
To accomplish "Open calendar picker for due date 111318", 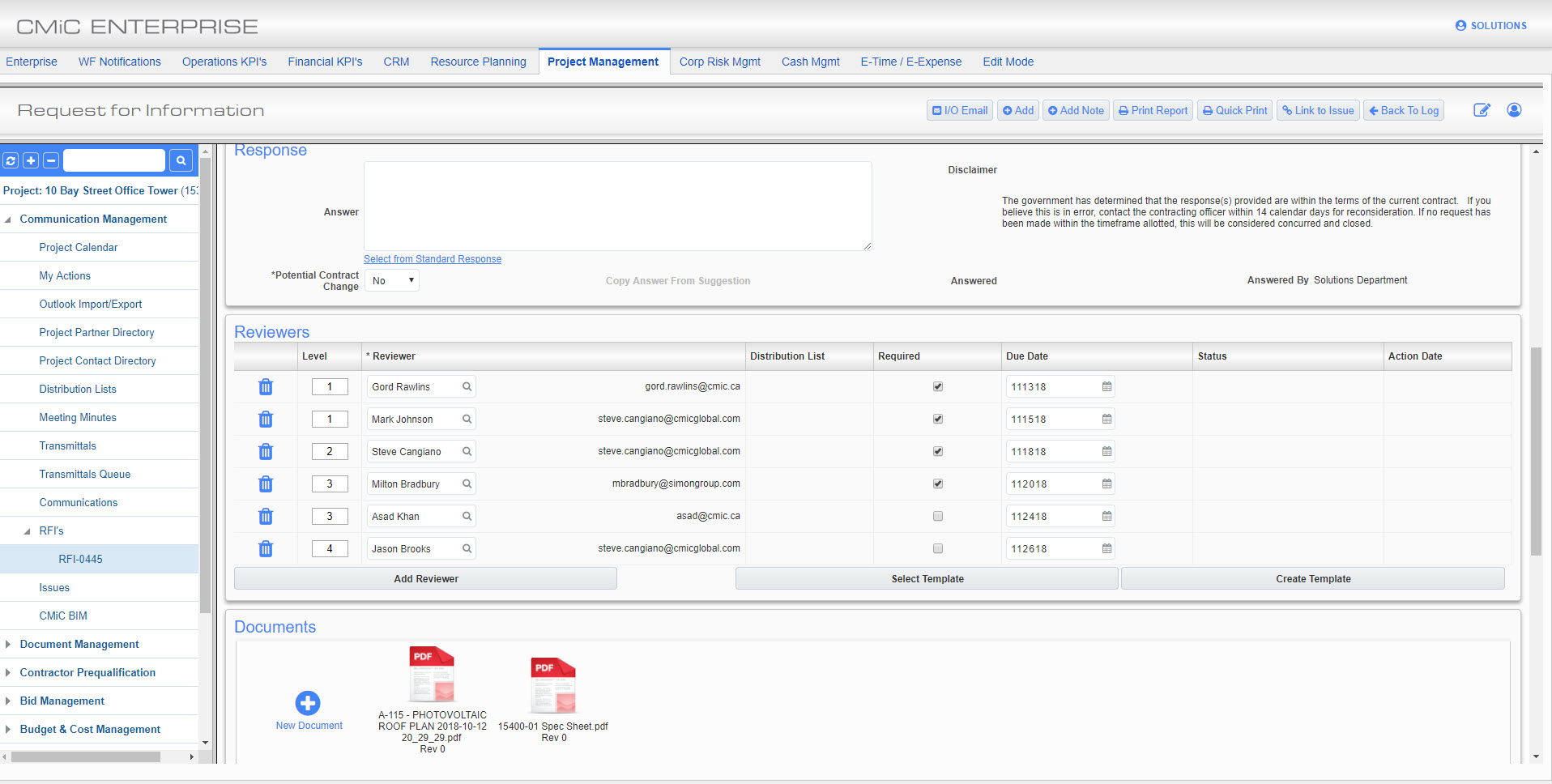I will tap(1106, 387).
